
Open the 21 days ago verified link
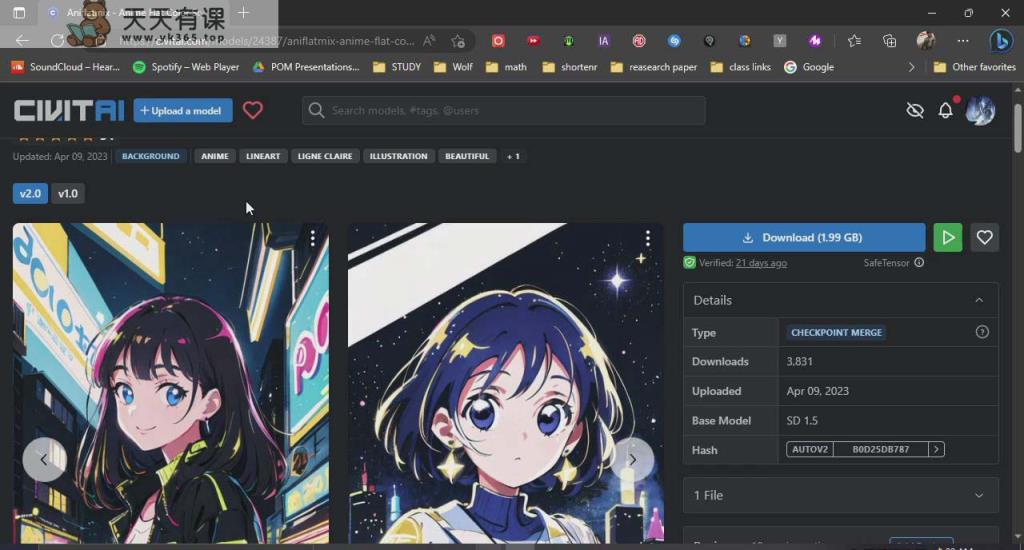click(x=761, y=263)
